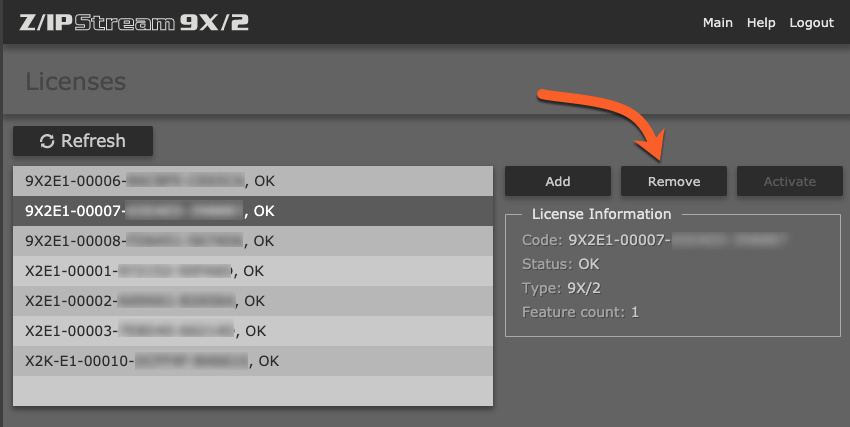Image resolution: width=850 pixels, height=427 pixels.
Task: Select license X2E1-00001 in the list
Action: tap(145, 271)
